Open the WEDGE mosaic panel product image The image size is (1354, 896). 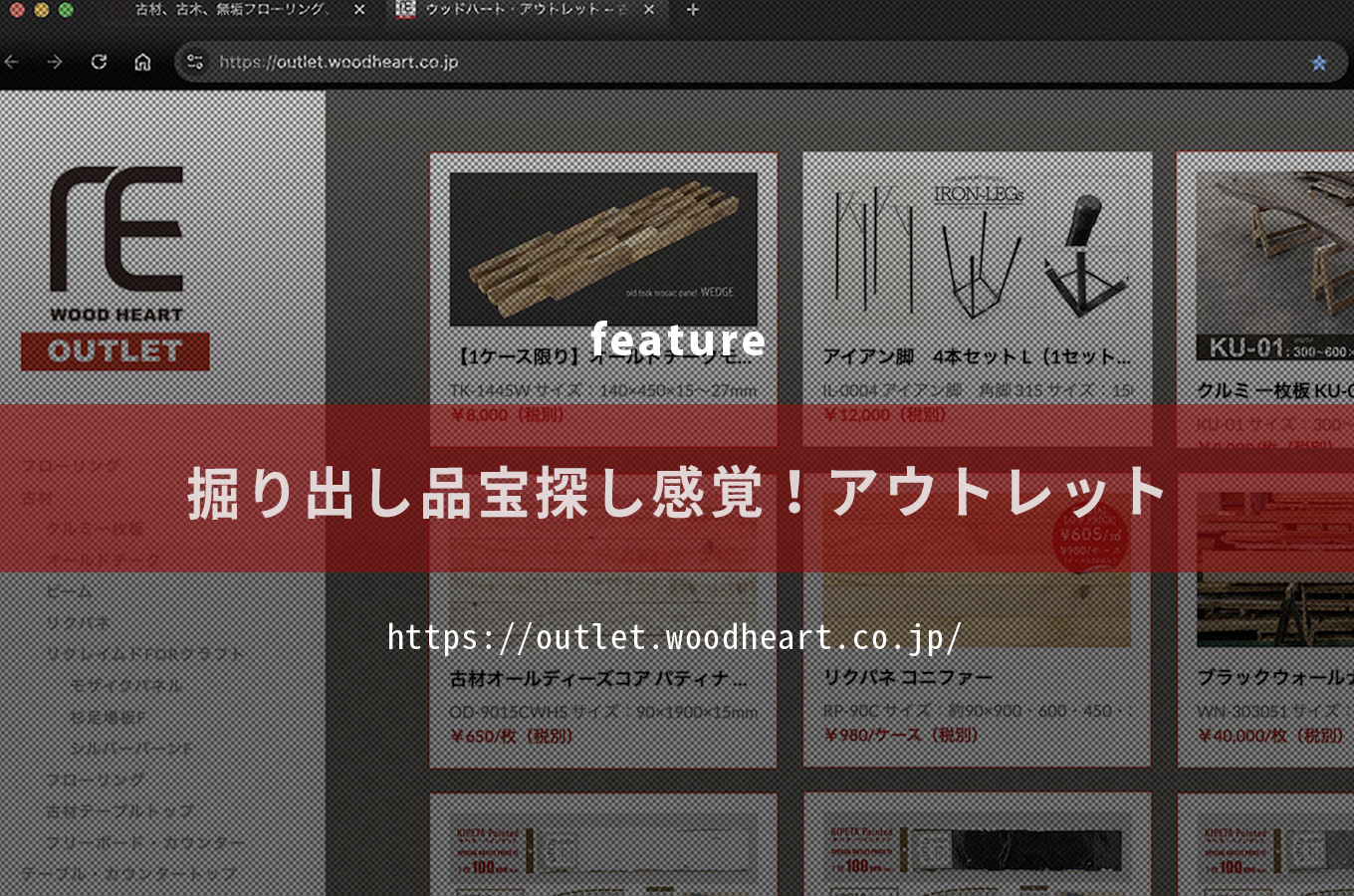pyautogui.click(x=603, y=249)
